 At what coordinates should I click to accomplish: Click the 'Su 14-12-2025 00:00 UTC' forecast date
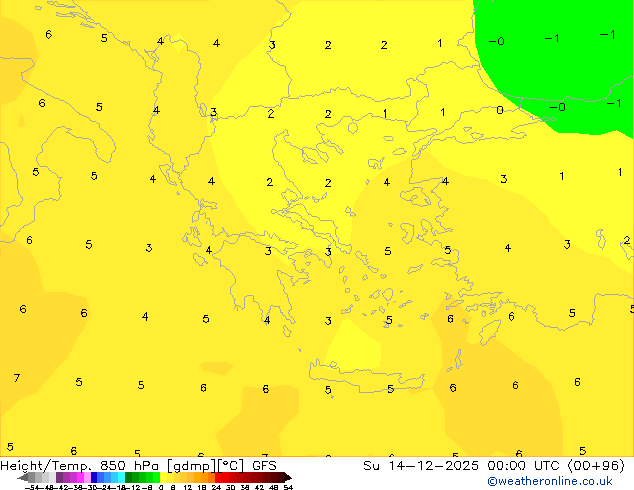click(463, 466)
